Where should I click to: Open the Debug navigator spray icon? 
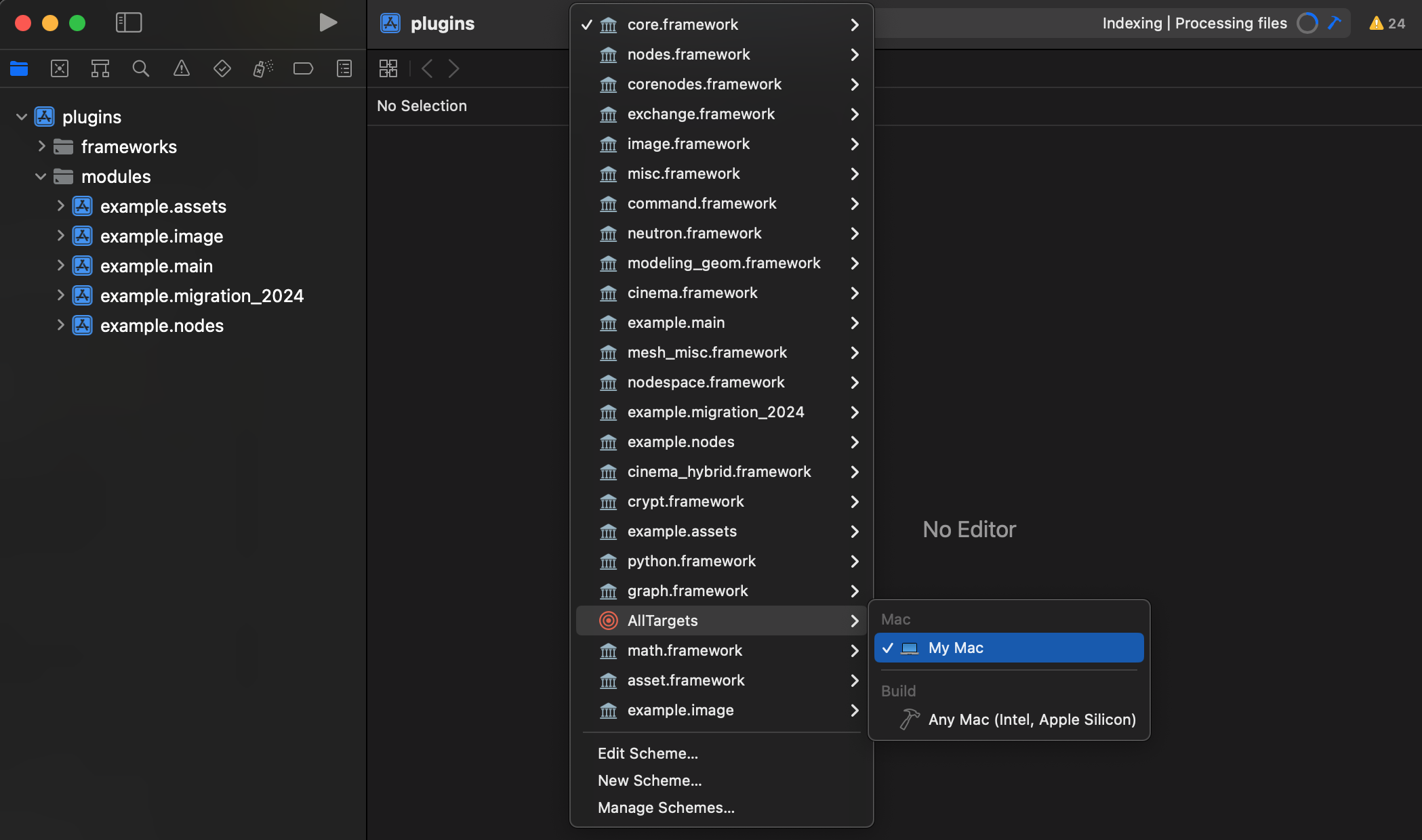263,68
